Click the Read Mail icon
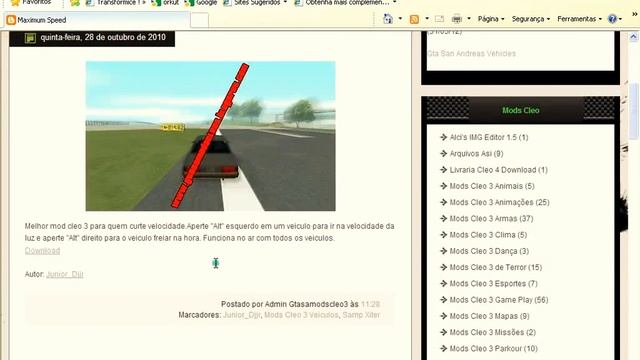 coord(439,19)
